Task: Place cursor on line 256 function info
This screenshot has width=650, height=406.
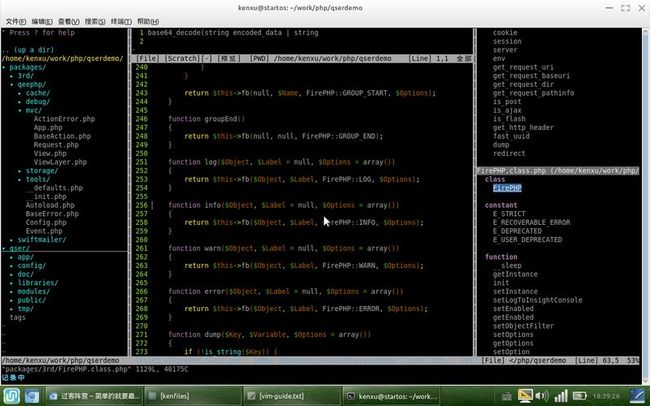Action: coord(284,205)
